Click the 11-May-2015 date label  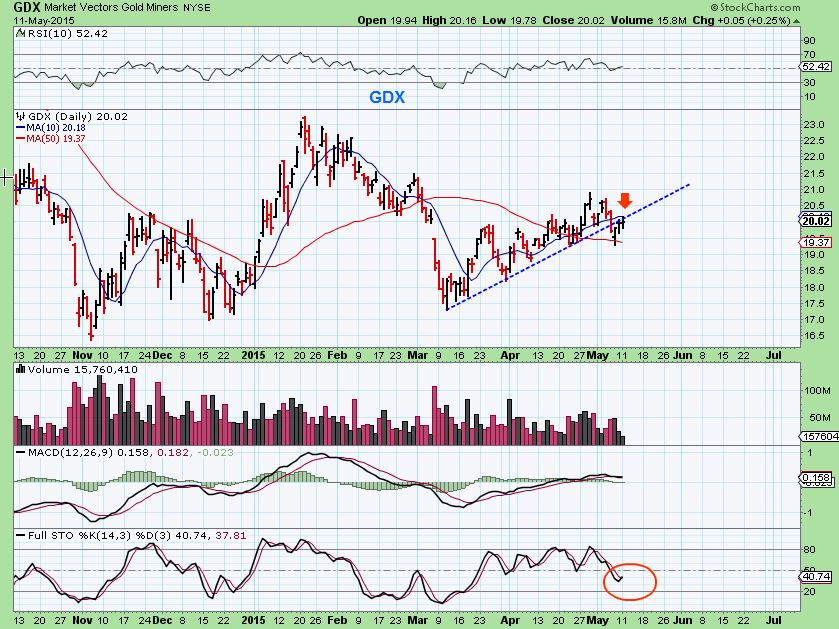click(x=44, y=20)
